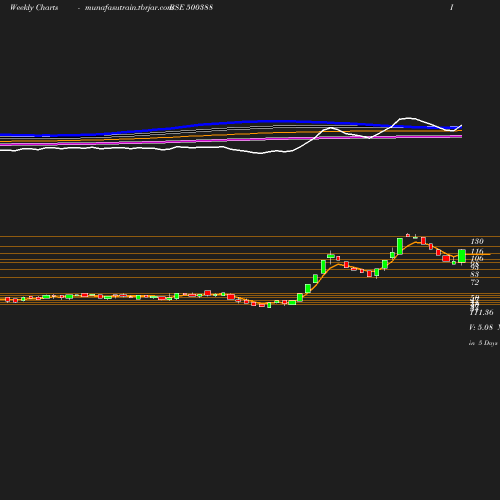Click the "111.36" last price value
The width and height of the screenshot is (500, 500).
point(481,312)
